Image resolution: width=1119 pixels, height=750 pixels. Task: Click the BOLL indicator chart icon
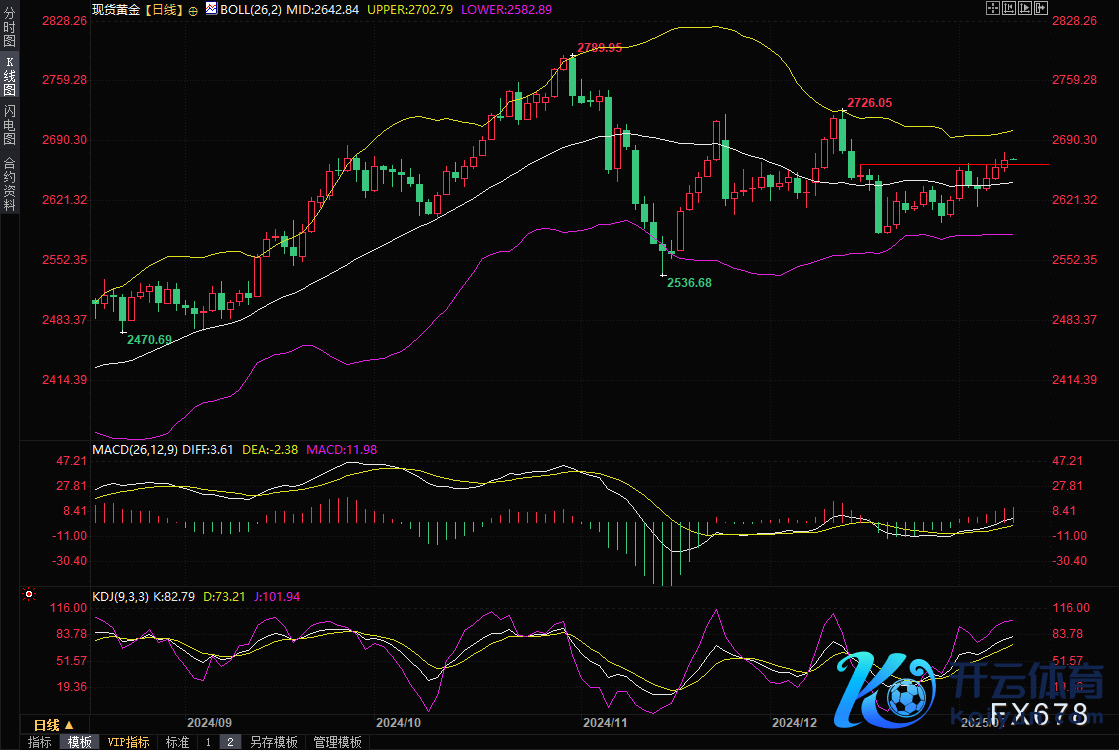point(211,9)
